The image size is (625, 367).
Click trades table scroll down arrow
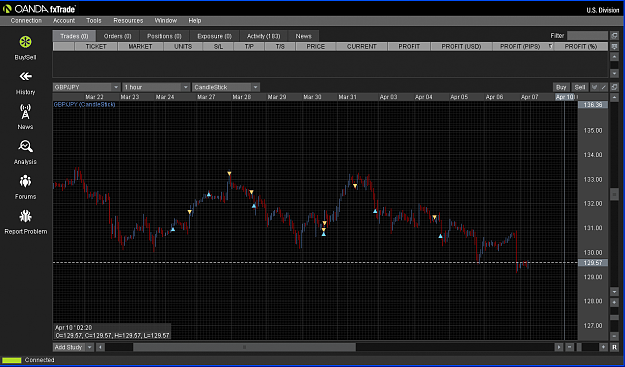[614, 73]
